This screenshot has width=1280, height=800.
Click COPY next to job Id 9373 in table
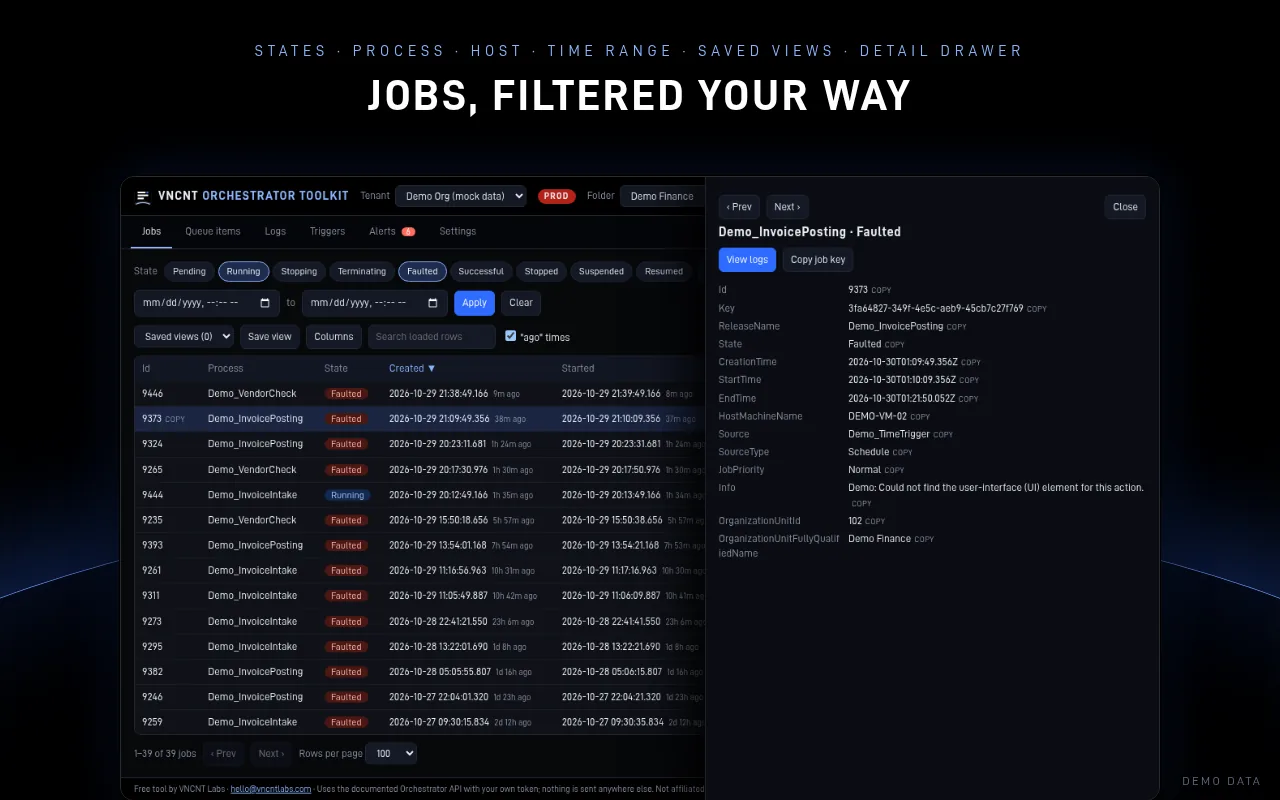pyautogui.click(x=175, y=419)
